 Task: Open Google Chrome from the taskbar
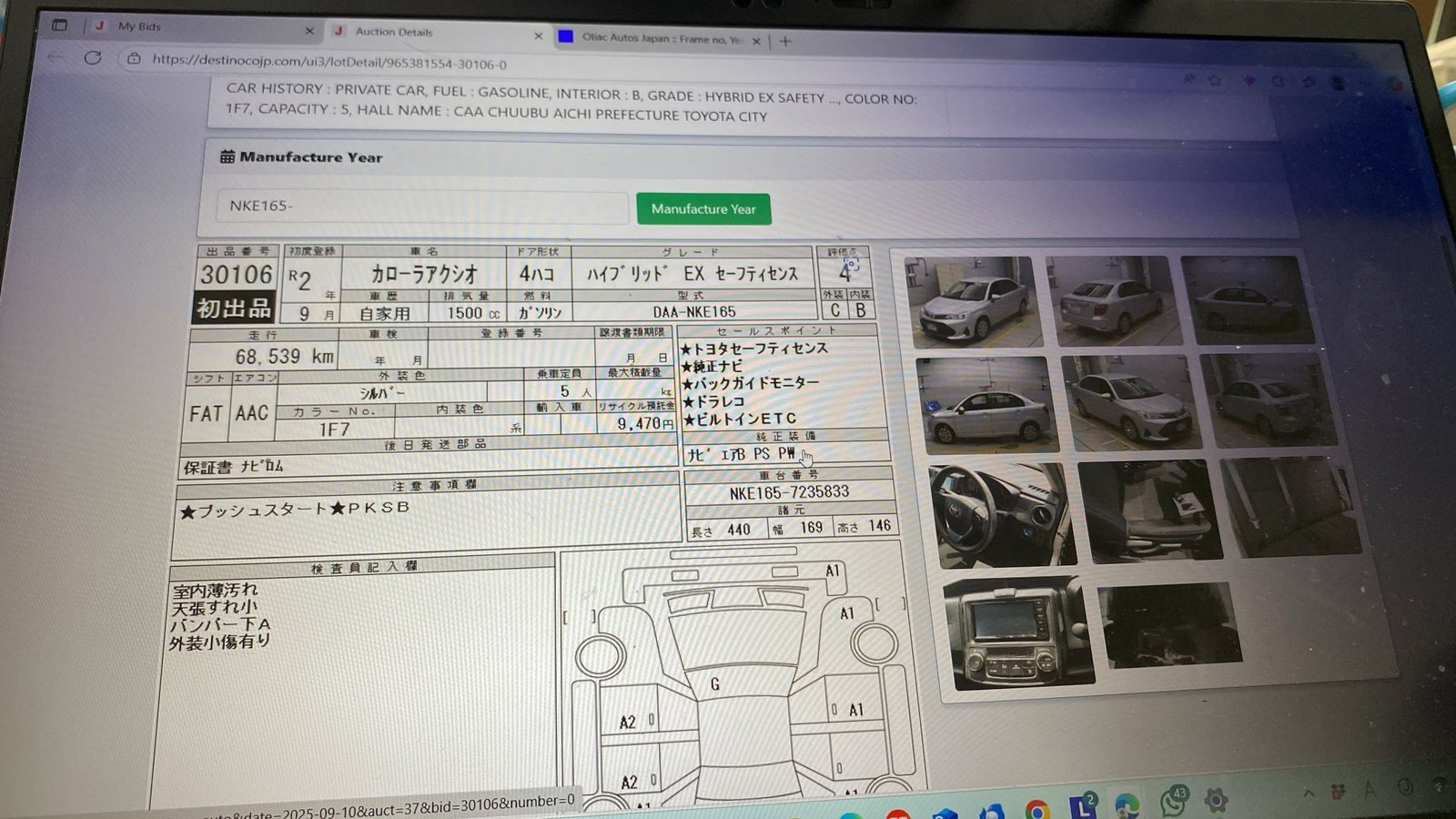(1037, 809)
